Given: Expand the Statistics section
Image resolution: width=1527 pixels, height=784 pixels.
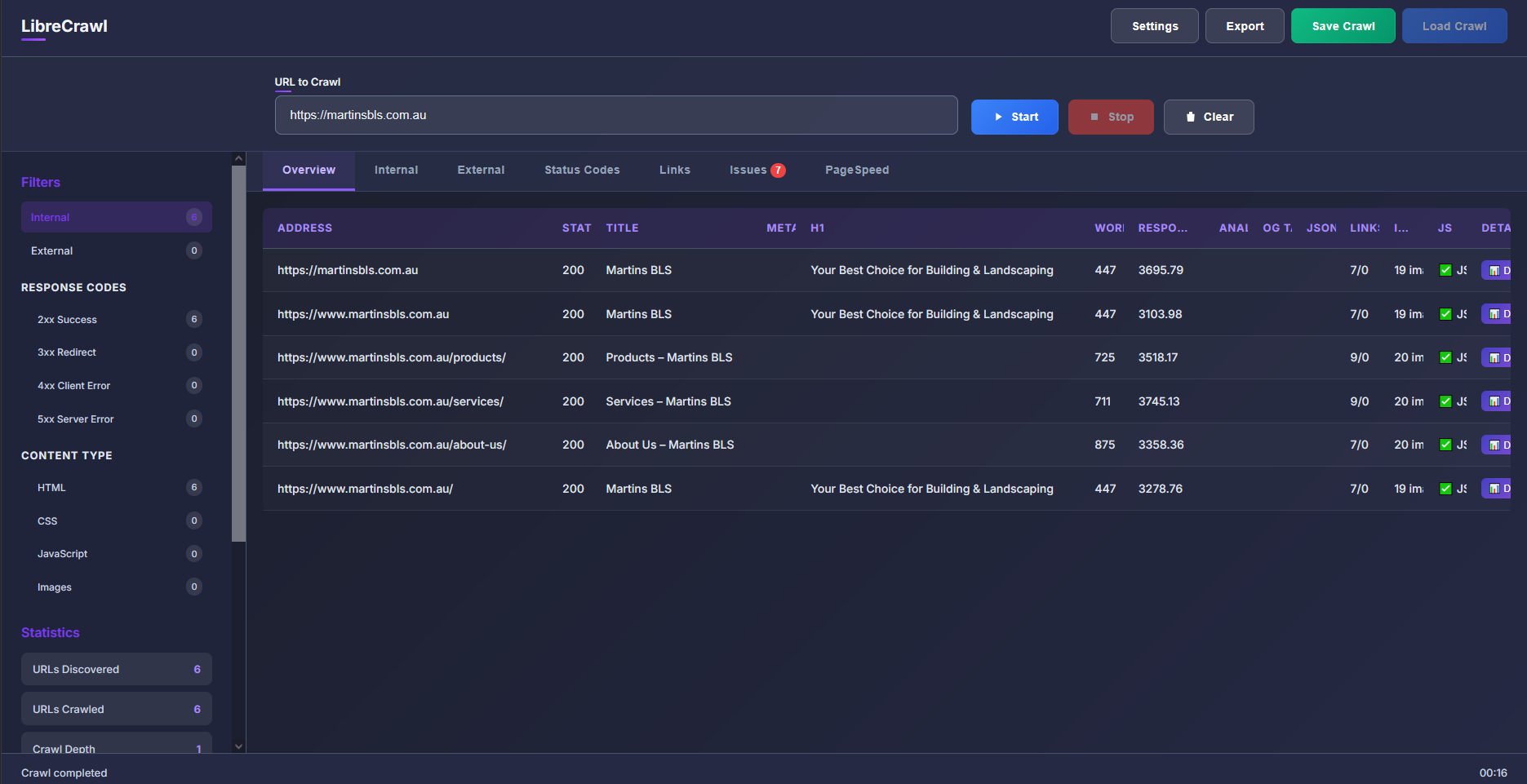Looking at the screenshot, I should (50, 632).
